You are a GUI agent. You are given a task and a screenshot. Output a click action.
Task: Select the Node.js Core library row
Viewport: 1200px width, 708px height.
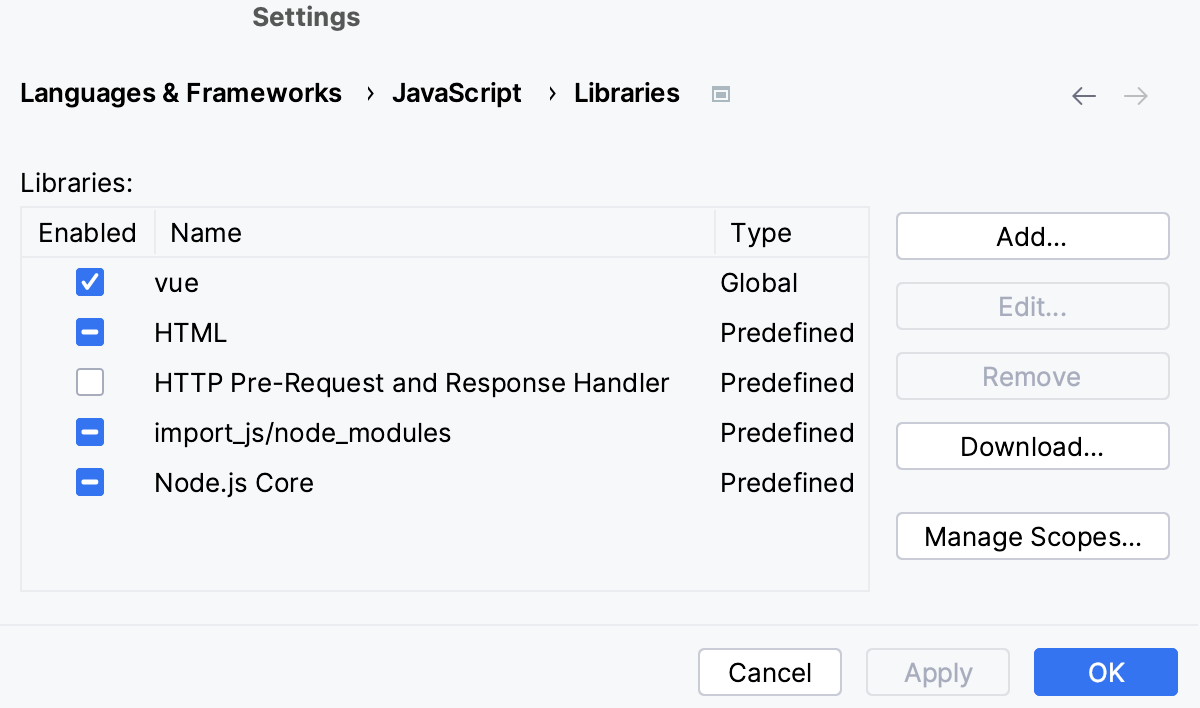(x=233, y=482)
